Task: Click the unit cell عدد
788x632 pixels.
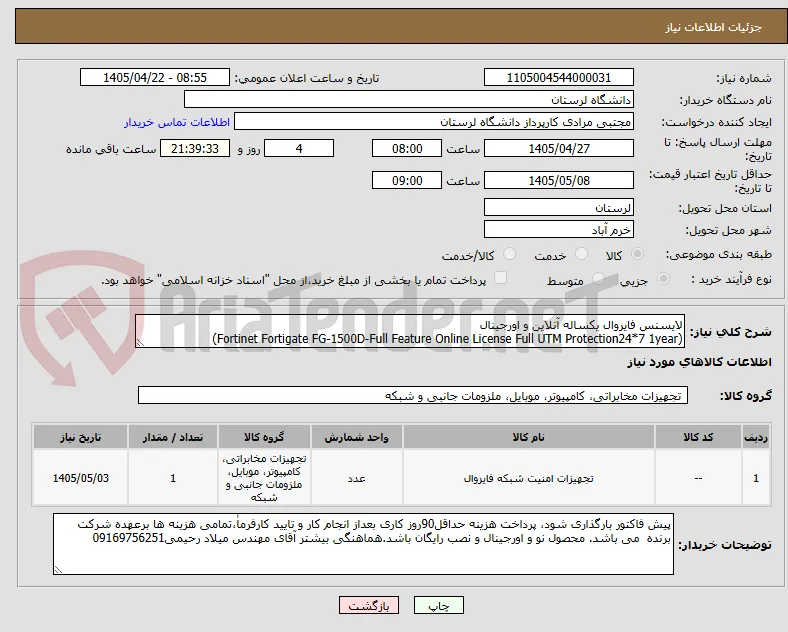Action: (356, 478)
